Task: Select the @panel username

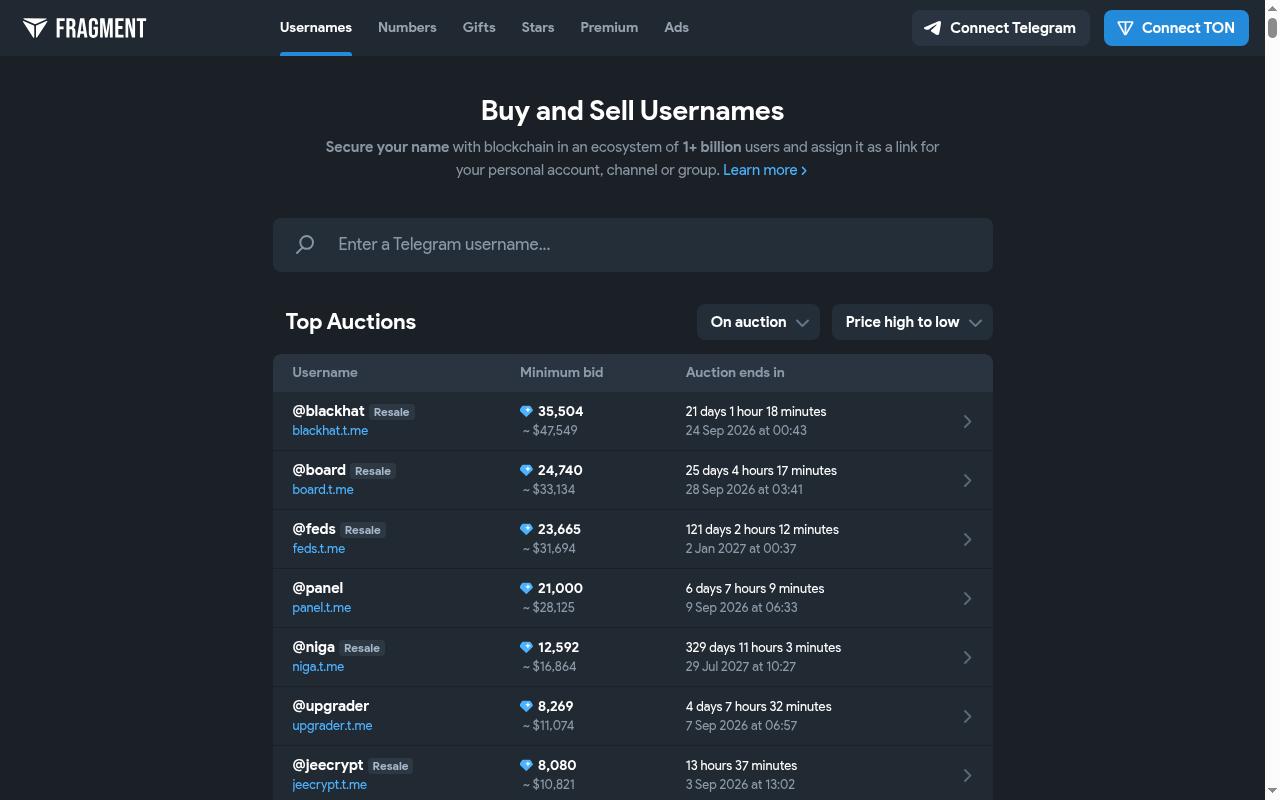Action: pos(318,588)
